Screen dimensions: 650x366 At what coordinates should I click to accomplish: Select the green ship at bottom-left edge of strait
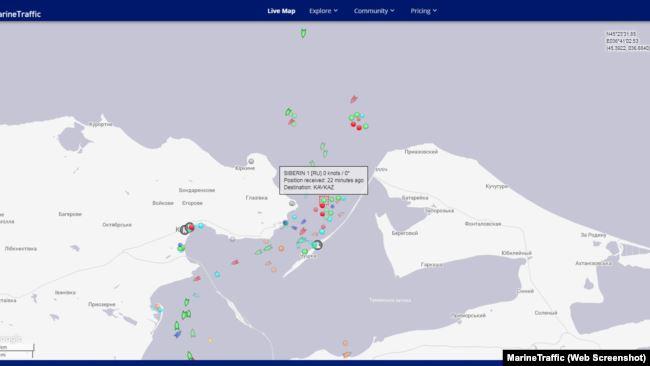189,355
